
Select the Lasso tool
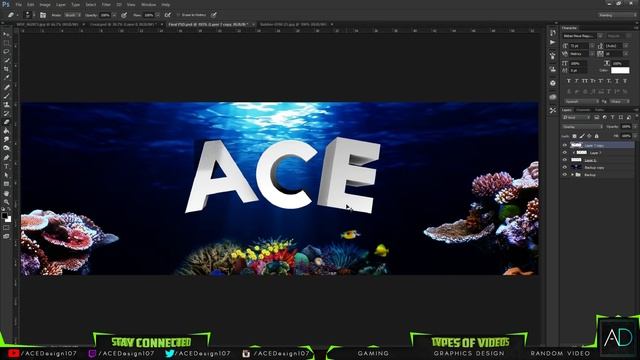click(6, 52)
